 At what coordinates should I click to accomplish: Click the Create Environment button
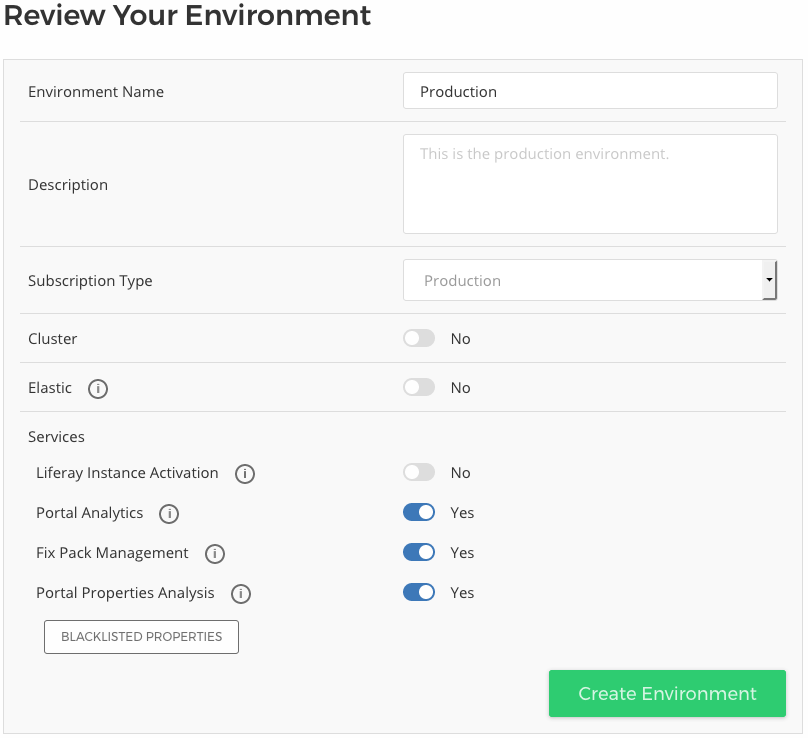pyautogui.click(x=667, y=693)
